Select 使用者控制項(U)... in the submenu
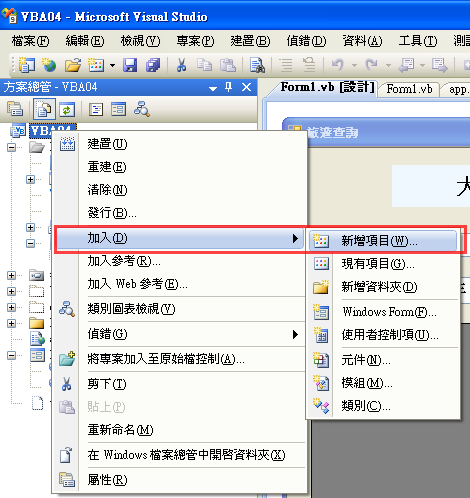This screenshot has width=470, height=498. (x=383, y=335)
